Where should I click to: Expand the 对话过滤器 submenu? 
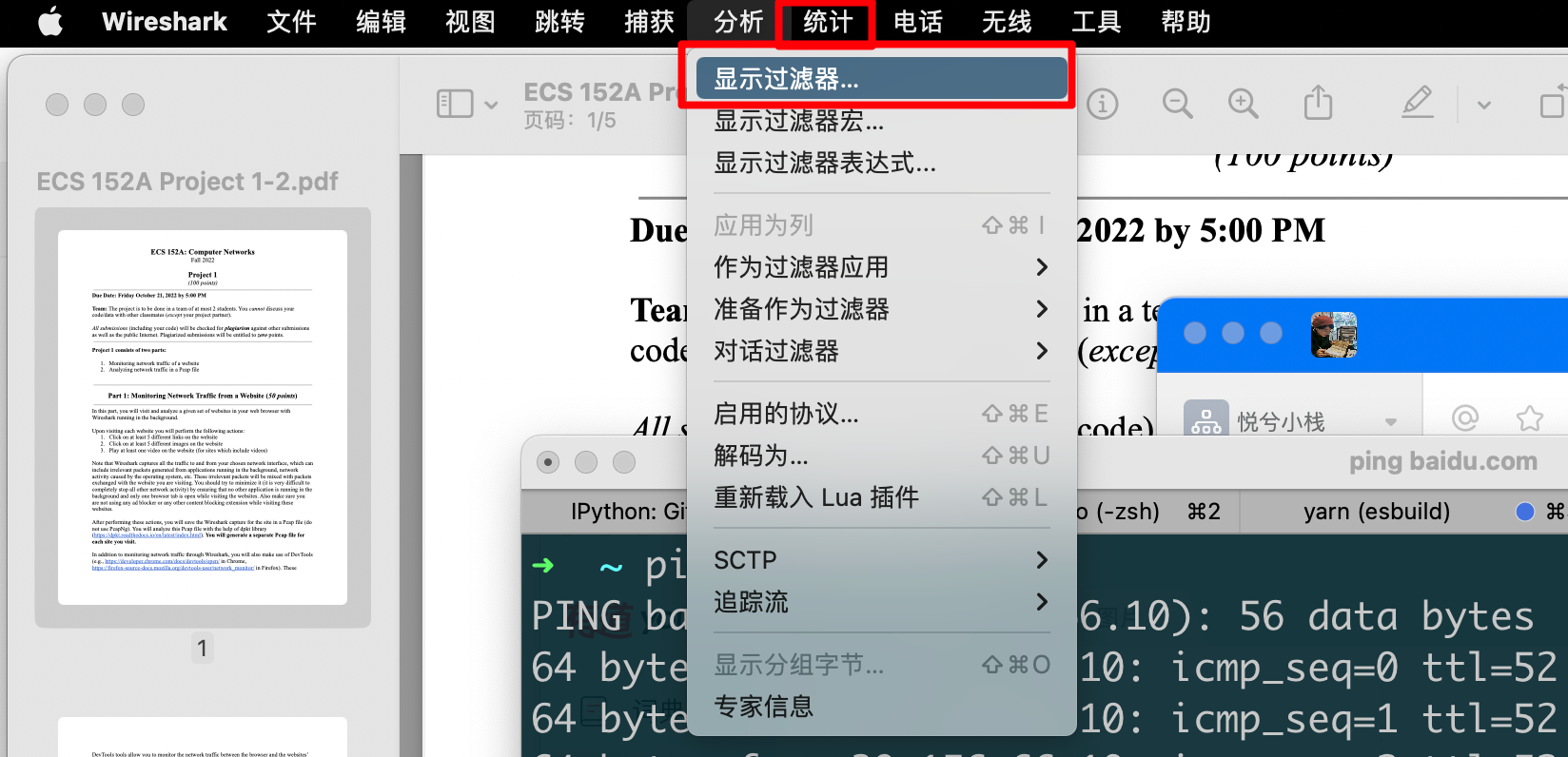click(x=882, y=351)
